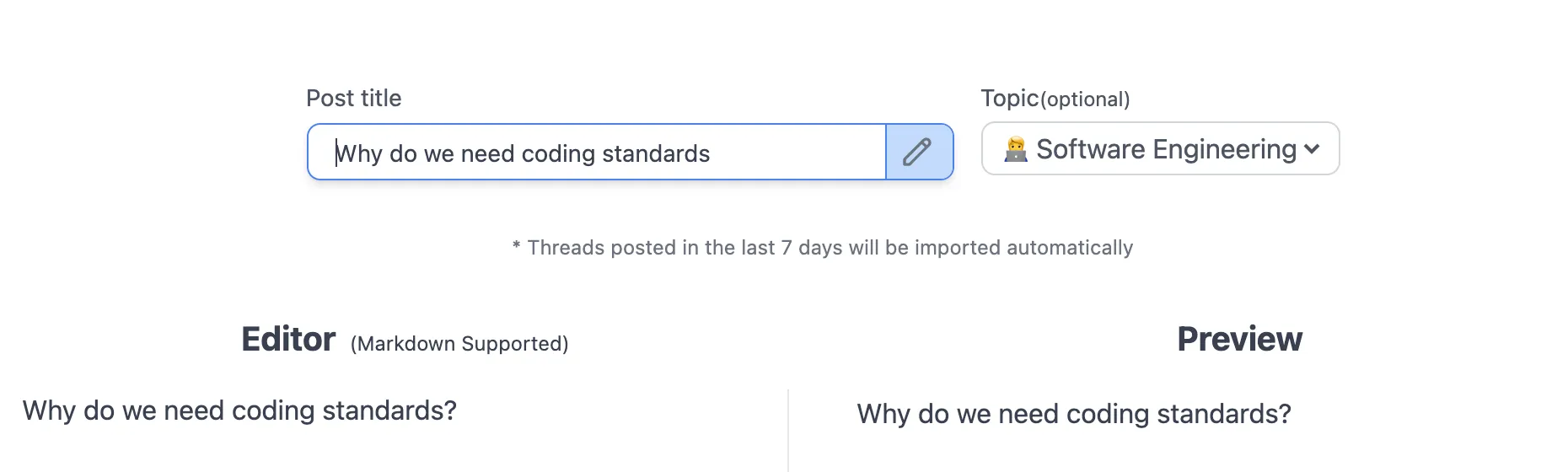
Task: Click the preview text 'Why do we need coding standards?'
Action: click(1074, 414)
